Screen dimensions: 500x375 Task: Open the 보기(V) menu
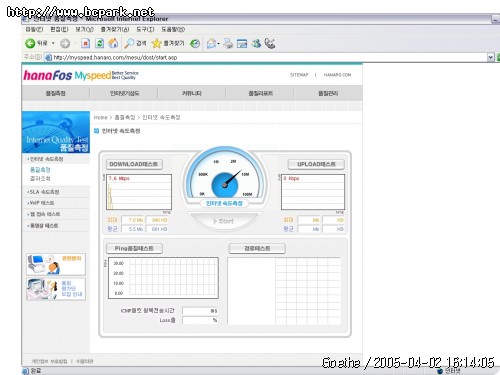[x=84, y=29]
